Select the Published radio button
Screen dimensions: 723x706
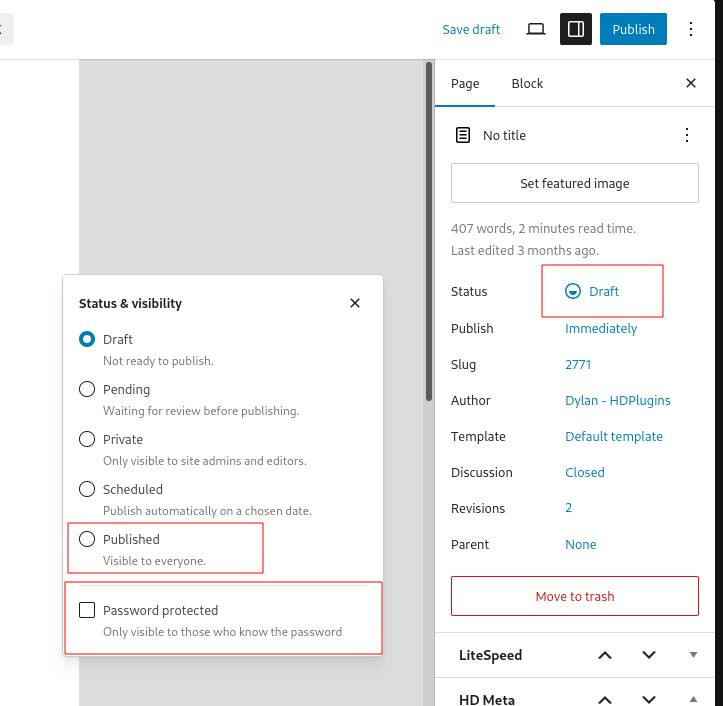(87, 539)
